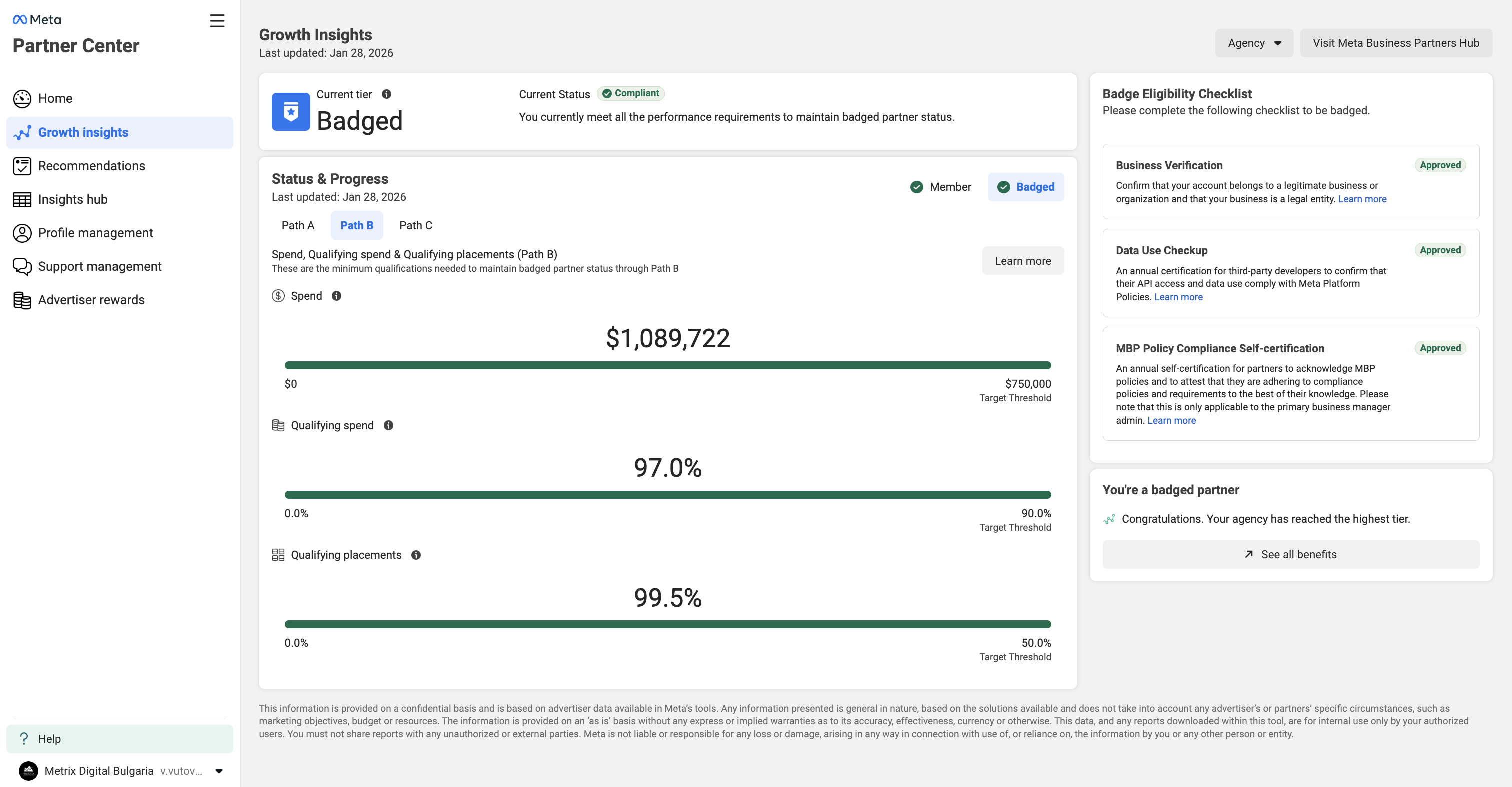Click the info icon beside Qualifying spend
This screenshot has height=787, width=1512.
click(388, 425)
